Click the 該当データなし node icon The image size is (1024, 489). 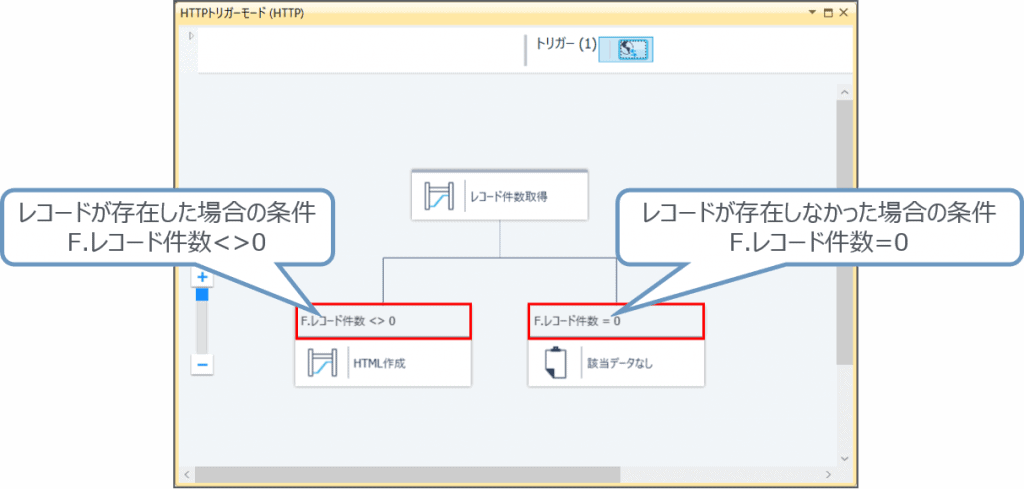pyautogui.click(x=555, y=364)
